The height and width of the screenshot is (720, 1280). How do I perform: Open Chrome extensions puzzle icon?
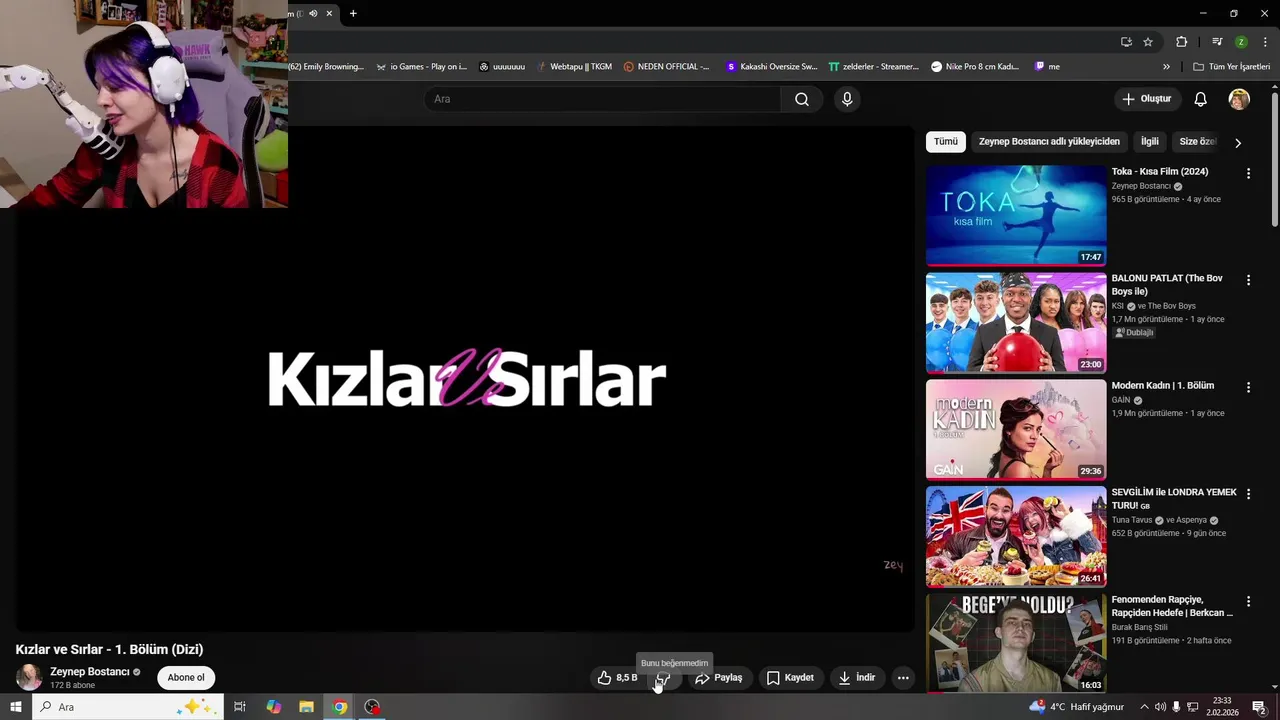point(1181,42)
